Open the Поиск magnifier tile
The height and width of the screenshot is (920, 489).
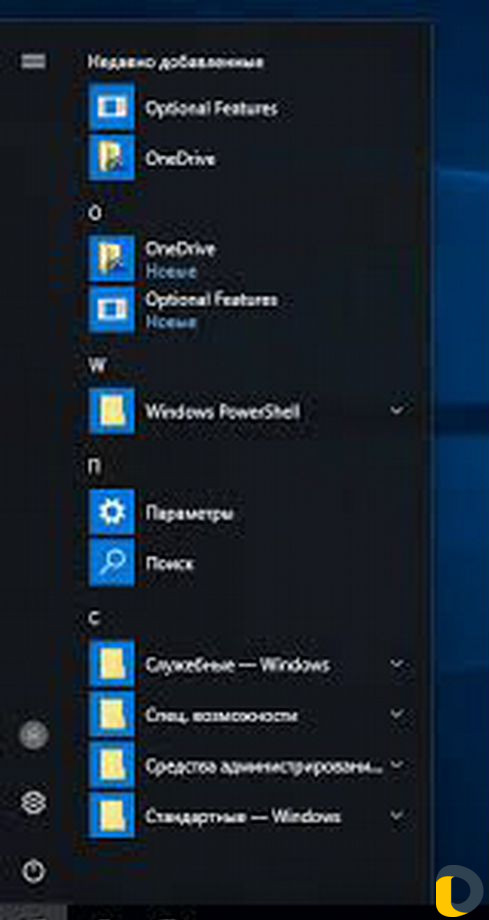point(112,563)
